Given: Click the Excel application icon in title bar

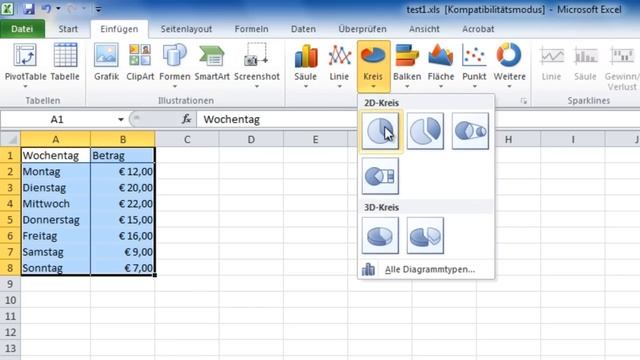Looking at the screenshot, I should (x=7, y=9).
